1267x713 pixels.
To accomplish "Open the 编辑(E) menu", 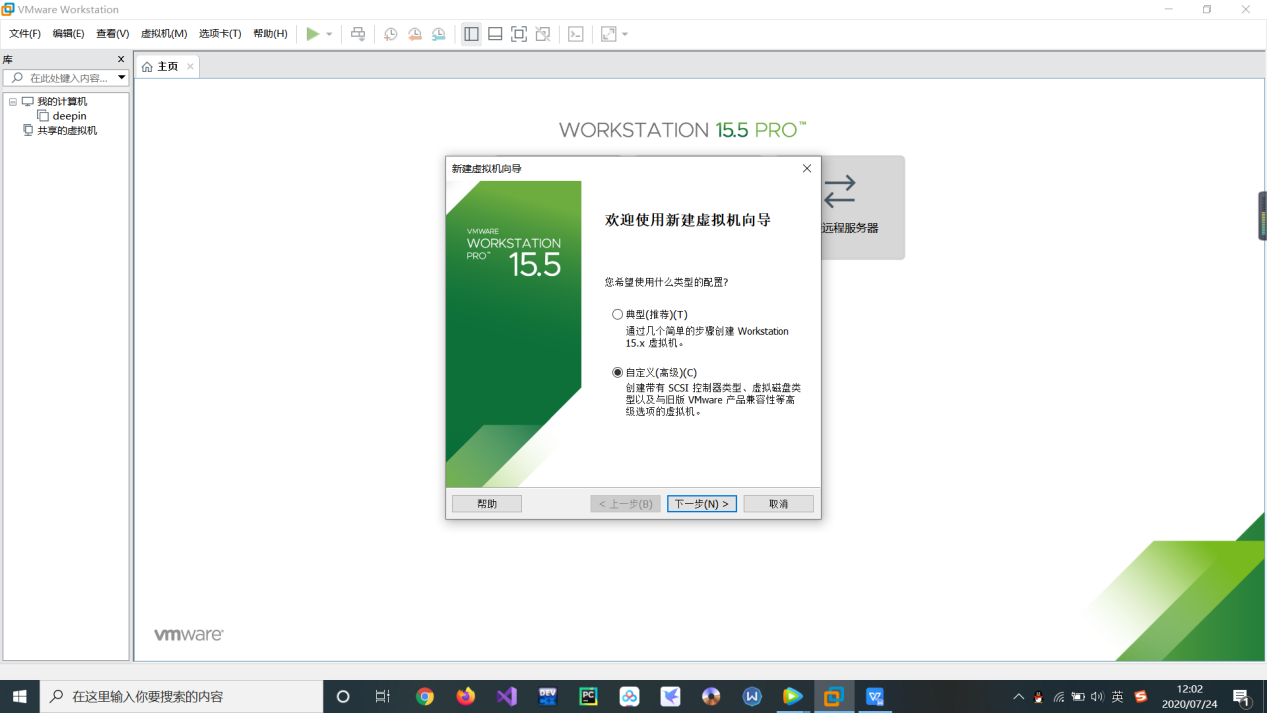I will 68,34.
